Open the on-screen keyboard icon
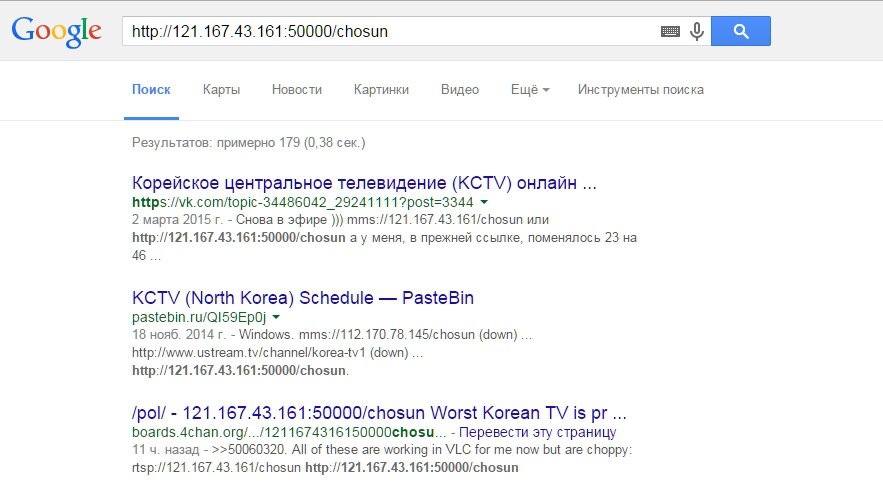This screenshot has height=487, width=883. click(x=670, y=32)
